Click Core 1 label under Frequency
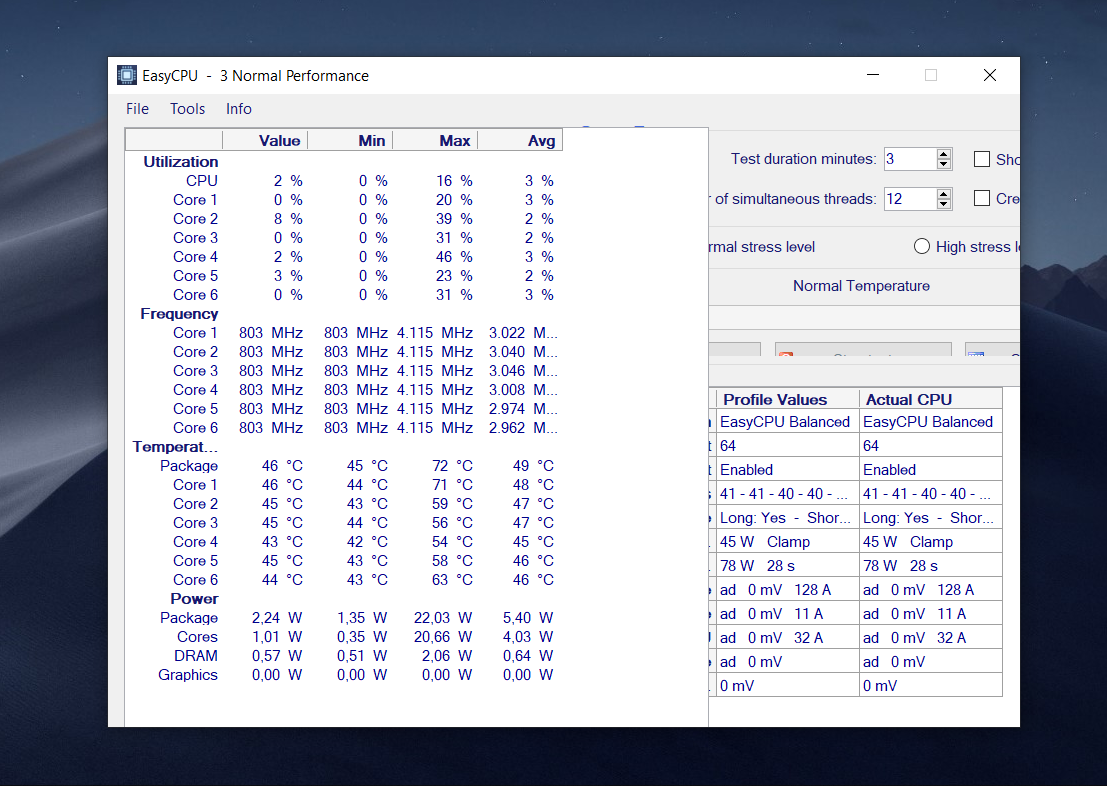 [196, 333]
